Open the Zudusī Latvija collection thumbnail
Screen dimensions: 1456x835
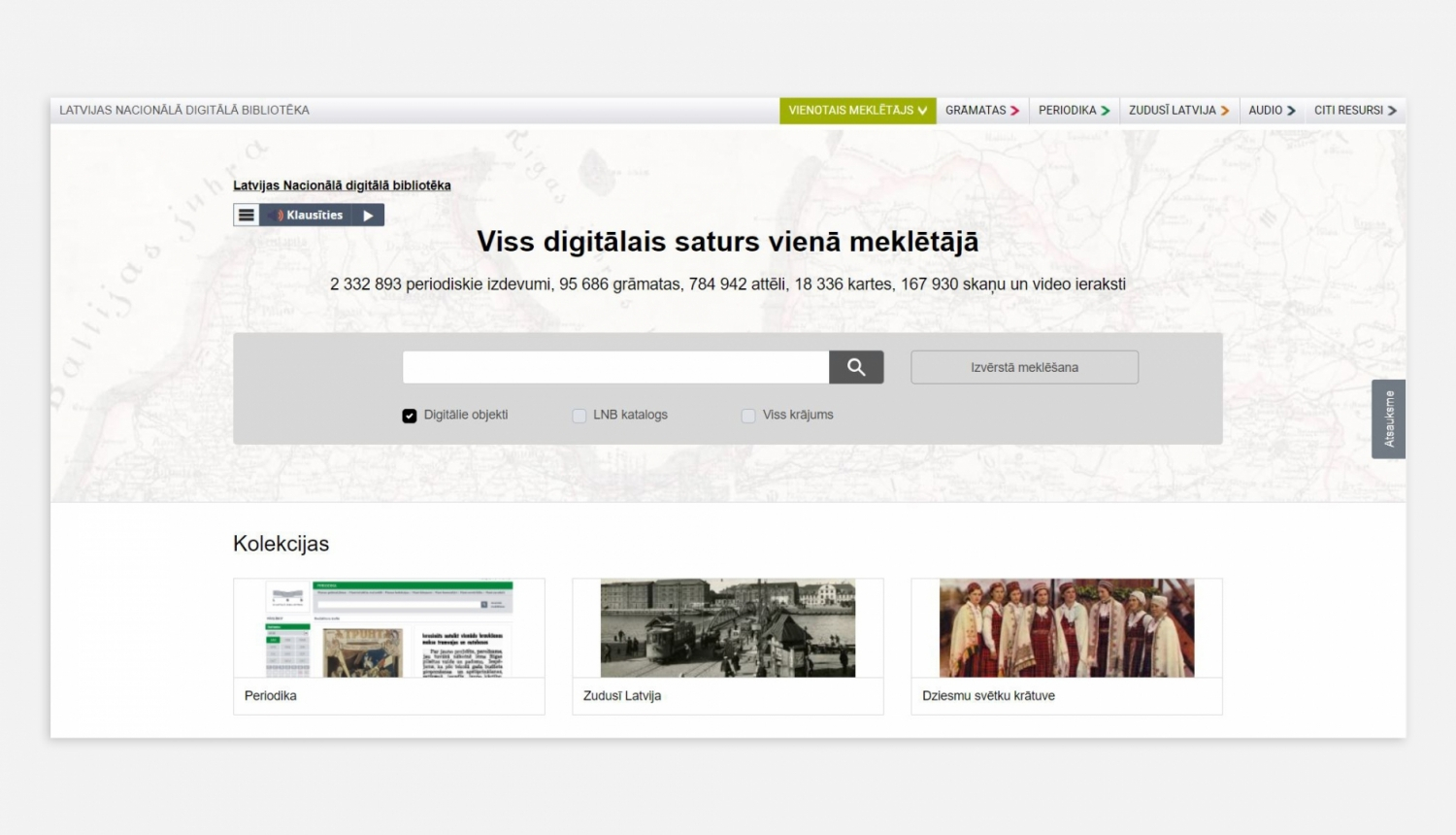(727, 627)
